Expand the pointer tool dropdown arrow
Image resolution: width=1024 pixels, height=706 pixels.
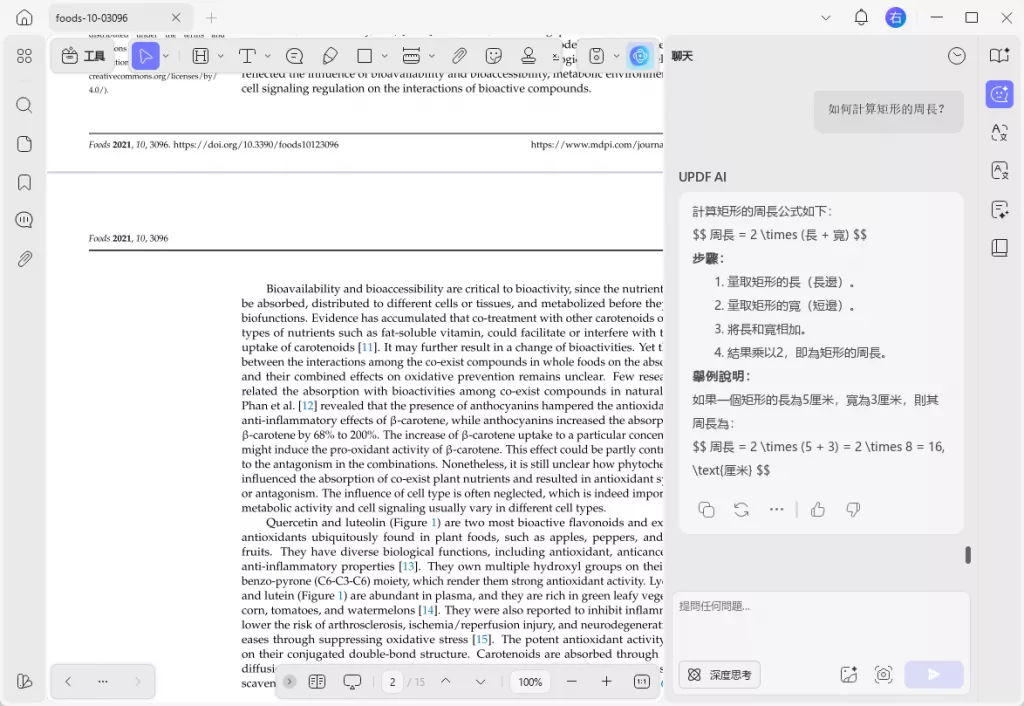166,56
